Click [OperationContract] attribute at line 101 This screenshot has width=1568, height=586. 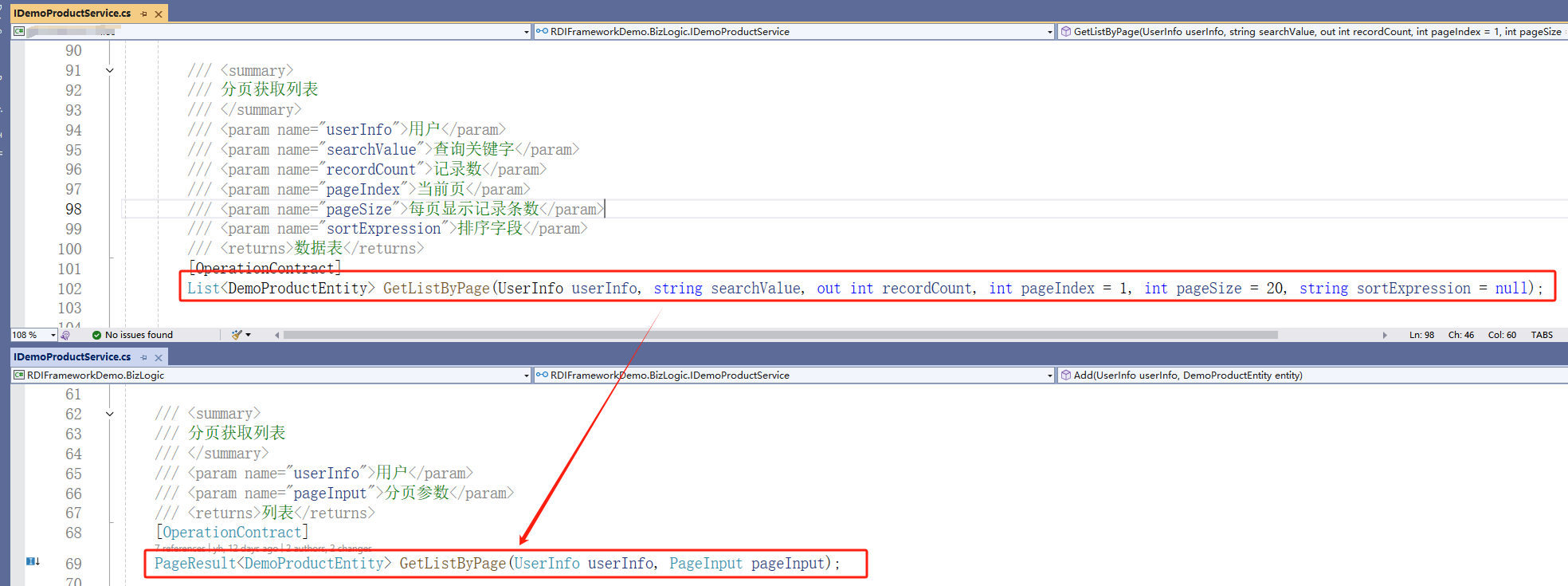265,269
